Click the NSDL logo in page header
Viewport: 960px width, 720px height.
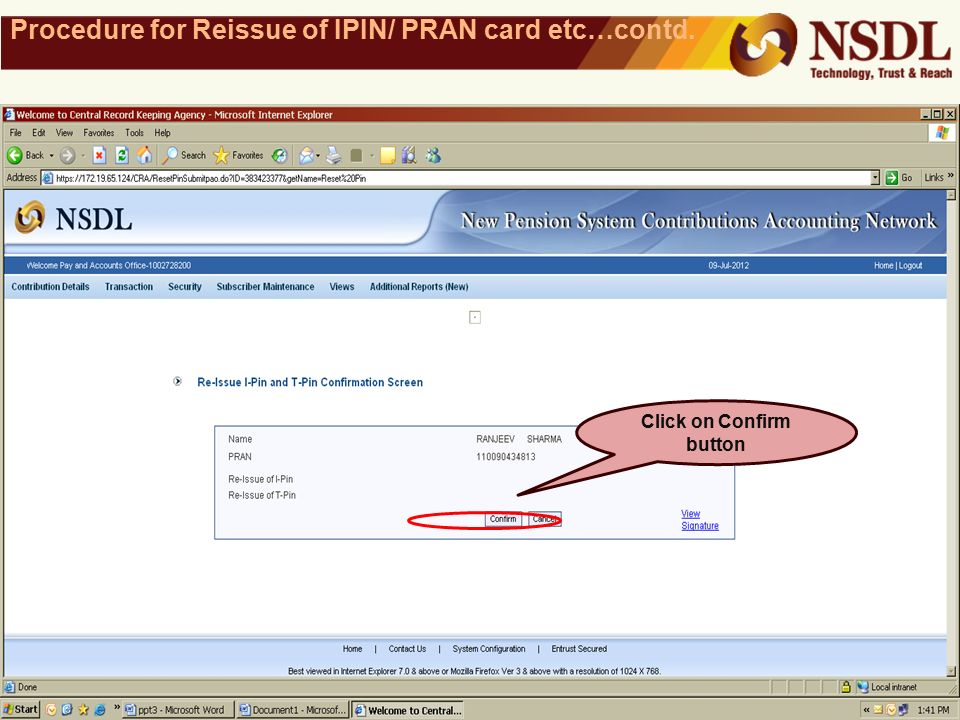click(73, 219)
